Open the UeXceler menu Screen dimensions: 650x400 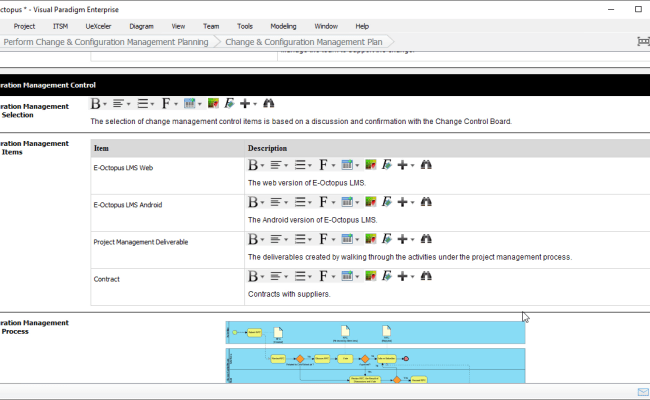click(x=98, y=27)
